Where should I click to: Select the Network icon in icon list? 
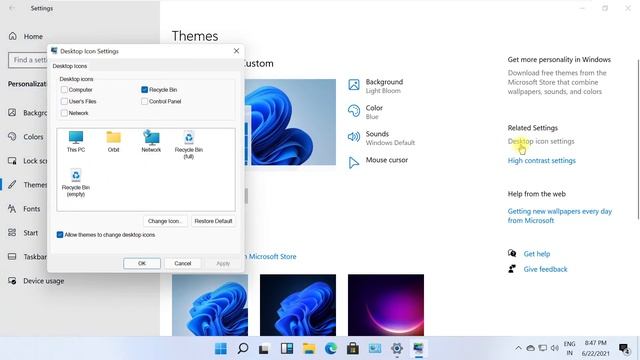pos(151,141)
